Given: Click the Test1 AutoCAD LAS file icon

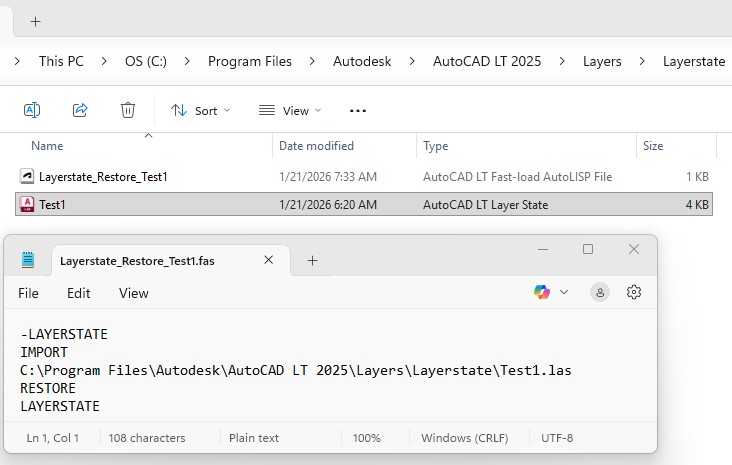Looking at the screenshot, I should 27,204.
